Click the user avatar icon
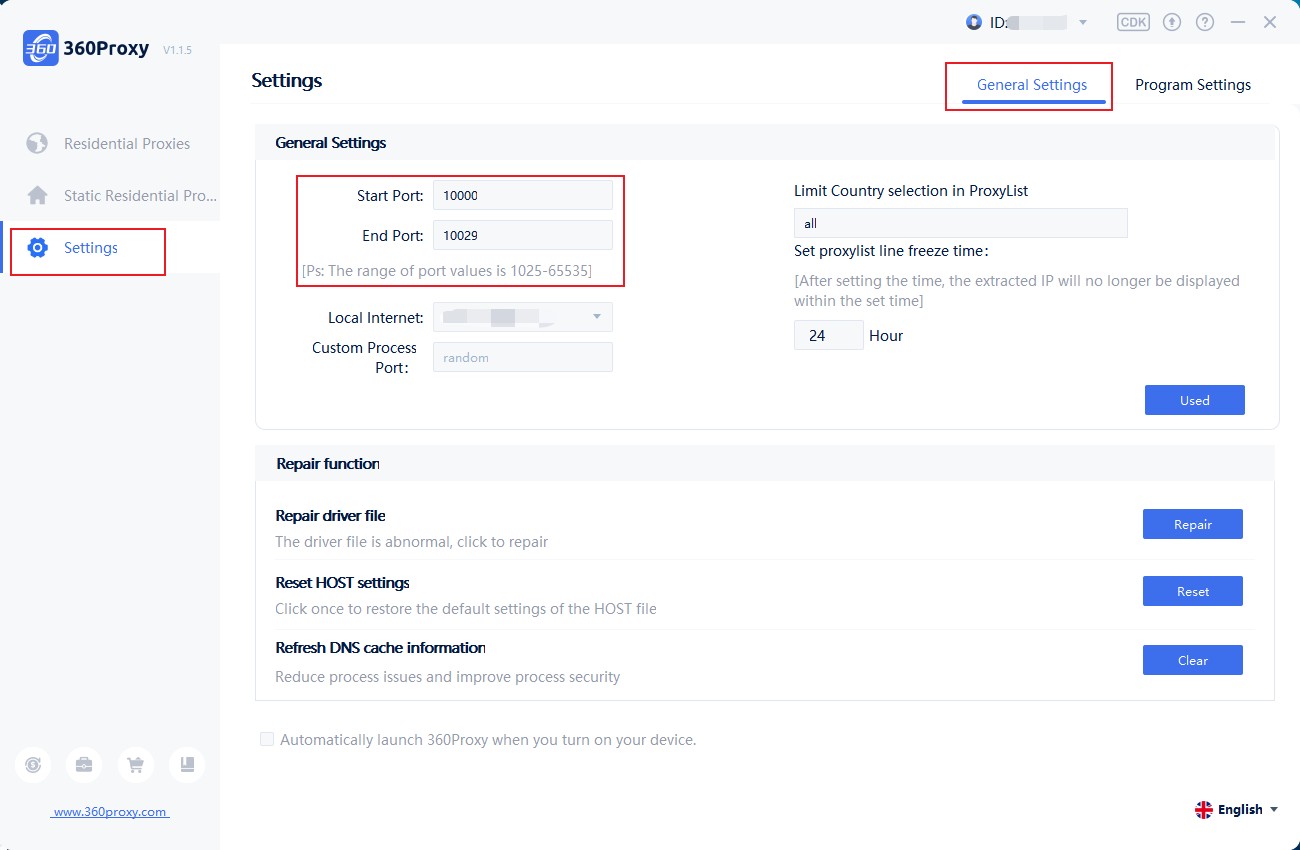1300x850 pixels. (974, 22)
